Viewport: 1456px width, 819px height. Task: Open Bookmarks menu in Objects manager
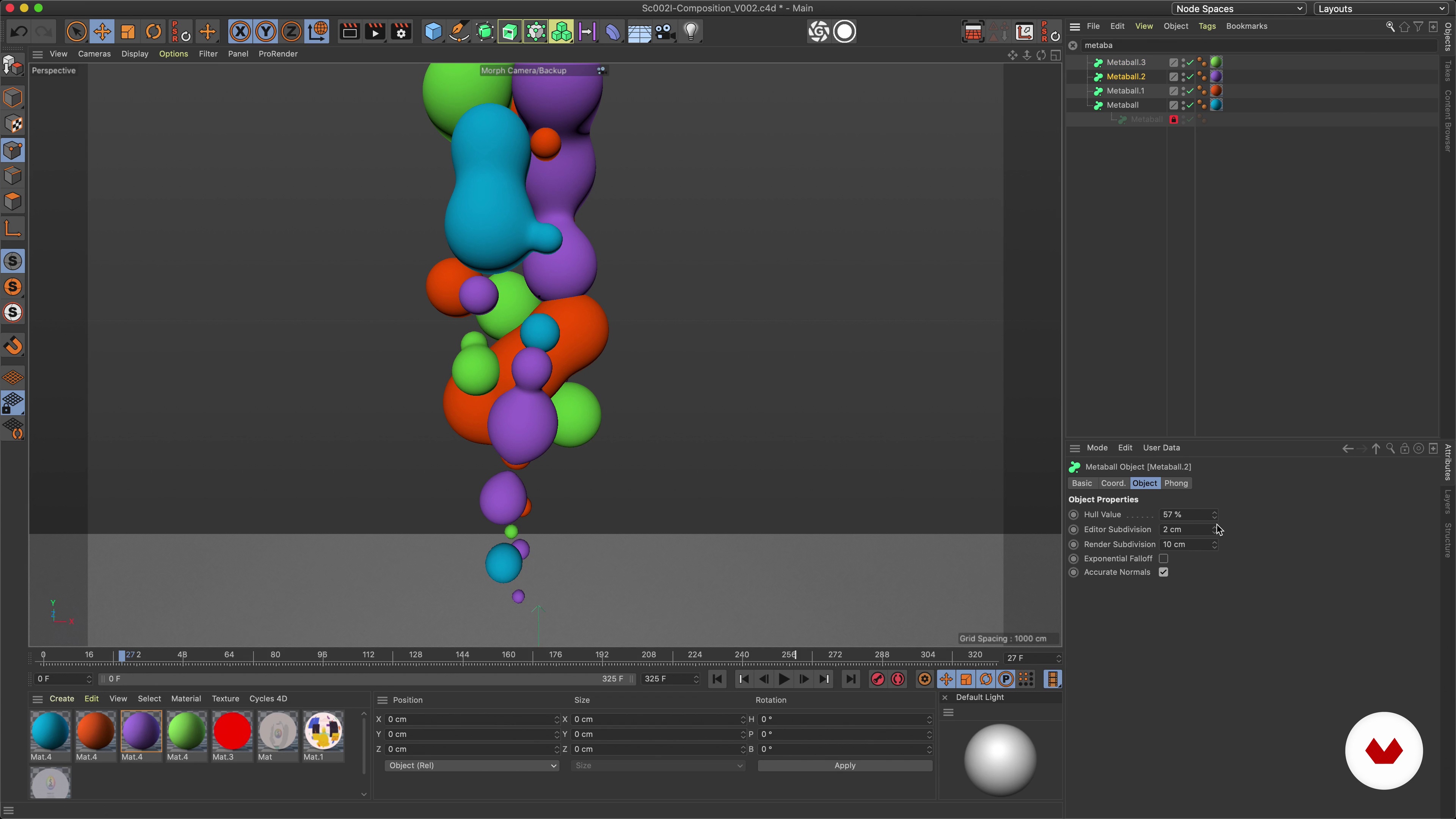(x=1246, y=26)
